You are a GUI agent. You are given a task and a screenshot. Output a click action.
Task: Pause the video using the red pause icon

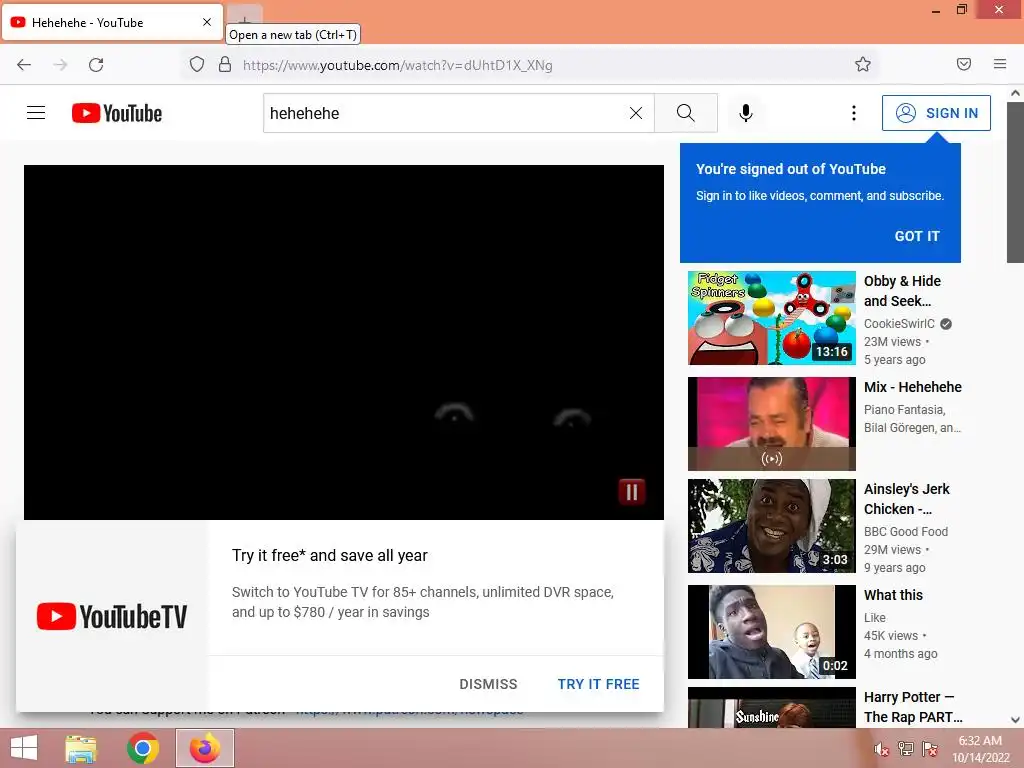pos(632,492)
